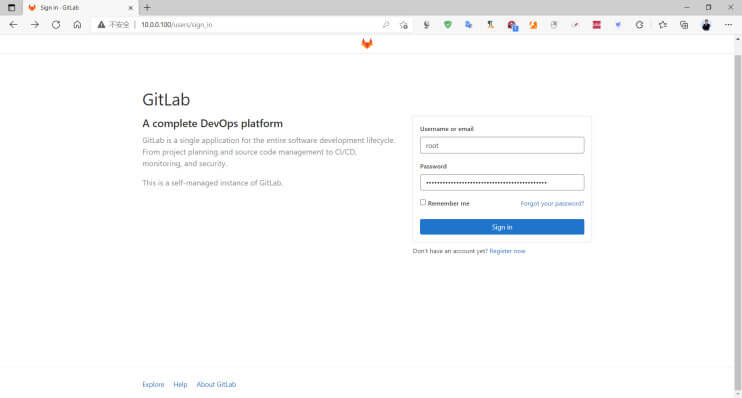Open the green shield adblock extension
The image size is (742, 398).
[x=448, y=25]
